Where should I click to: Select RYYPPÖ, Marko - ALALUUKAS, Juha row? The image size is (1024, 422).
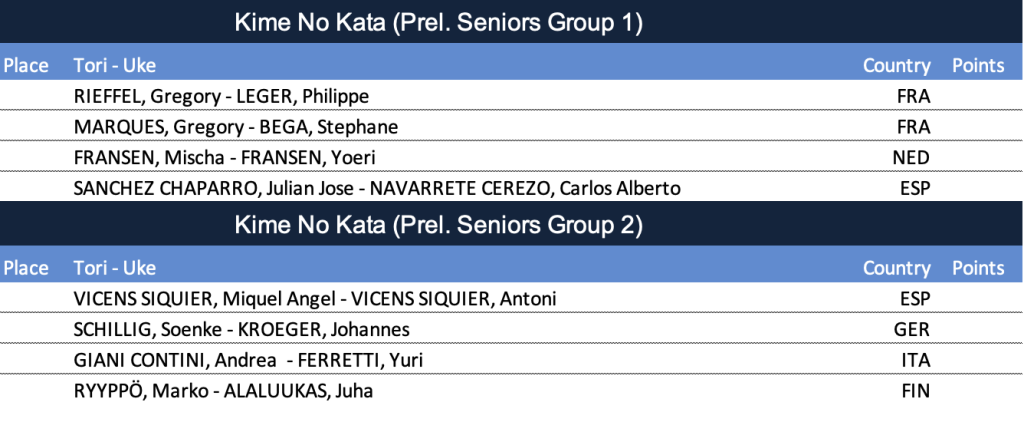point(512,391)
